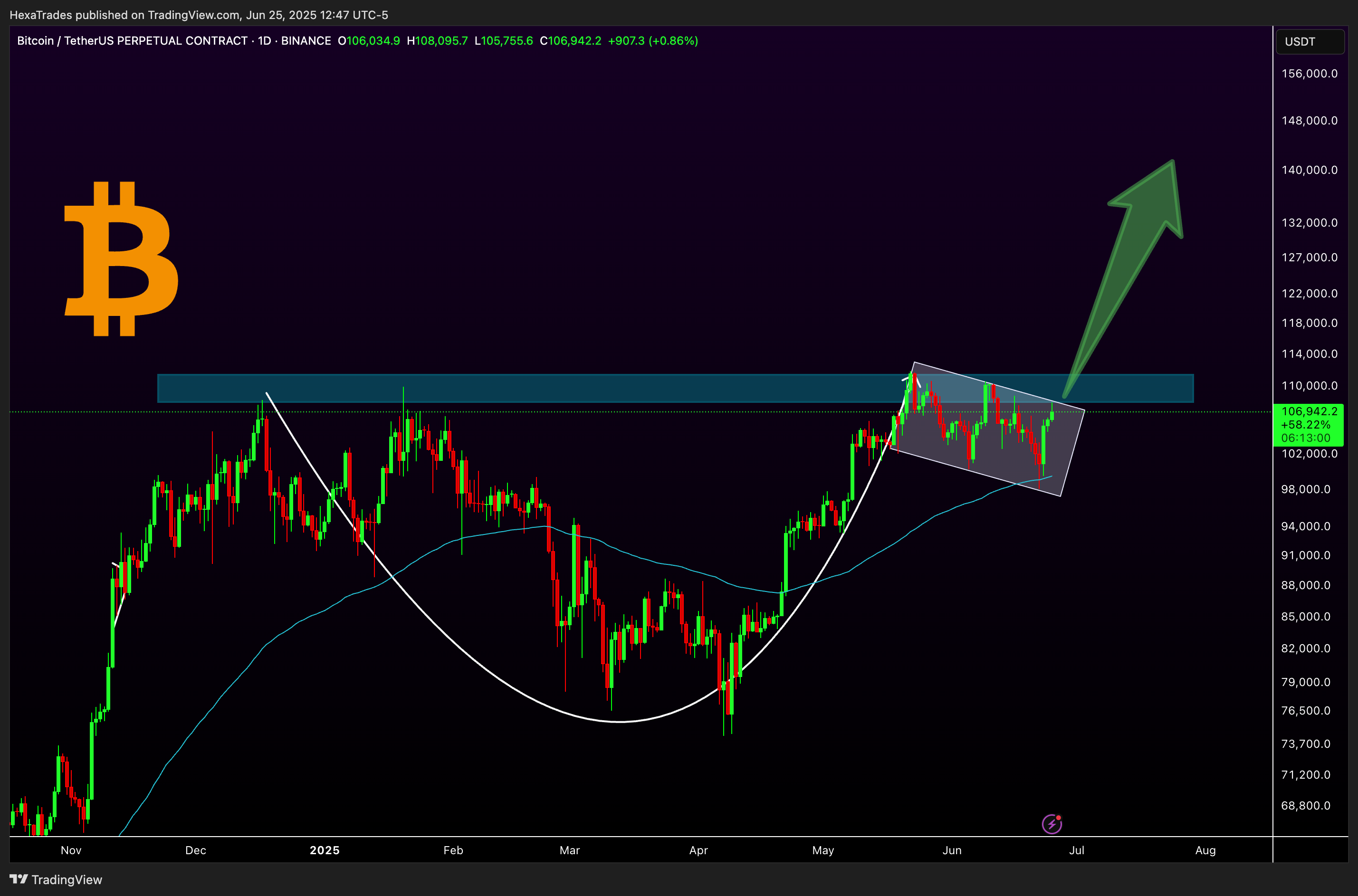Click the 98,000.0 price axis label

(x=1305, y=489)
